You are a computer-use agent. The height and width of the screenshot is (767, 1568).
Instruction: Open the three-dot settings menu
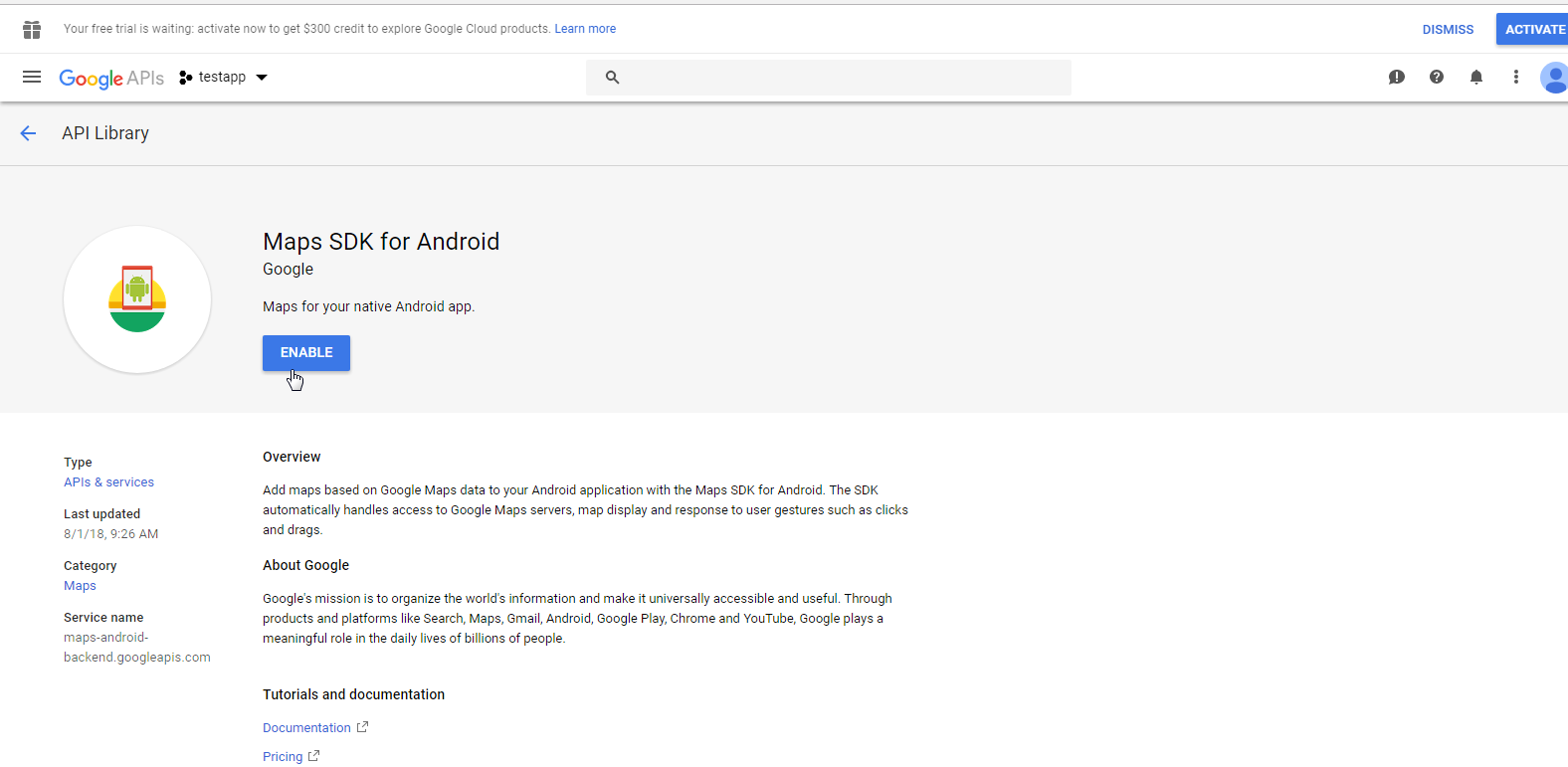pos(1516,77)
